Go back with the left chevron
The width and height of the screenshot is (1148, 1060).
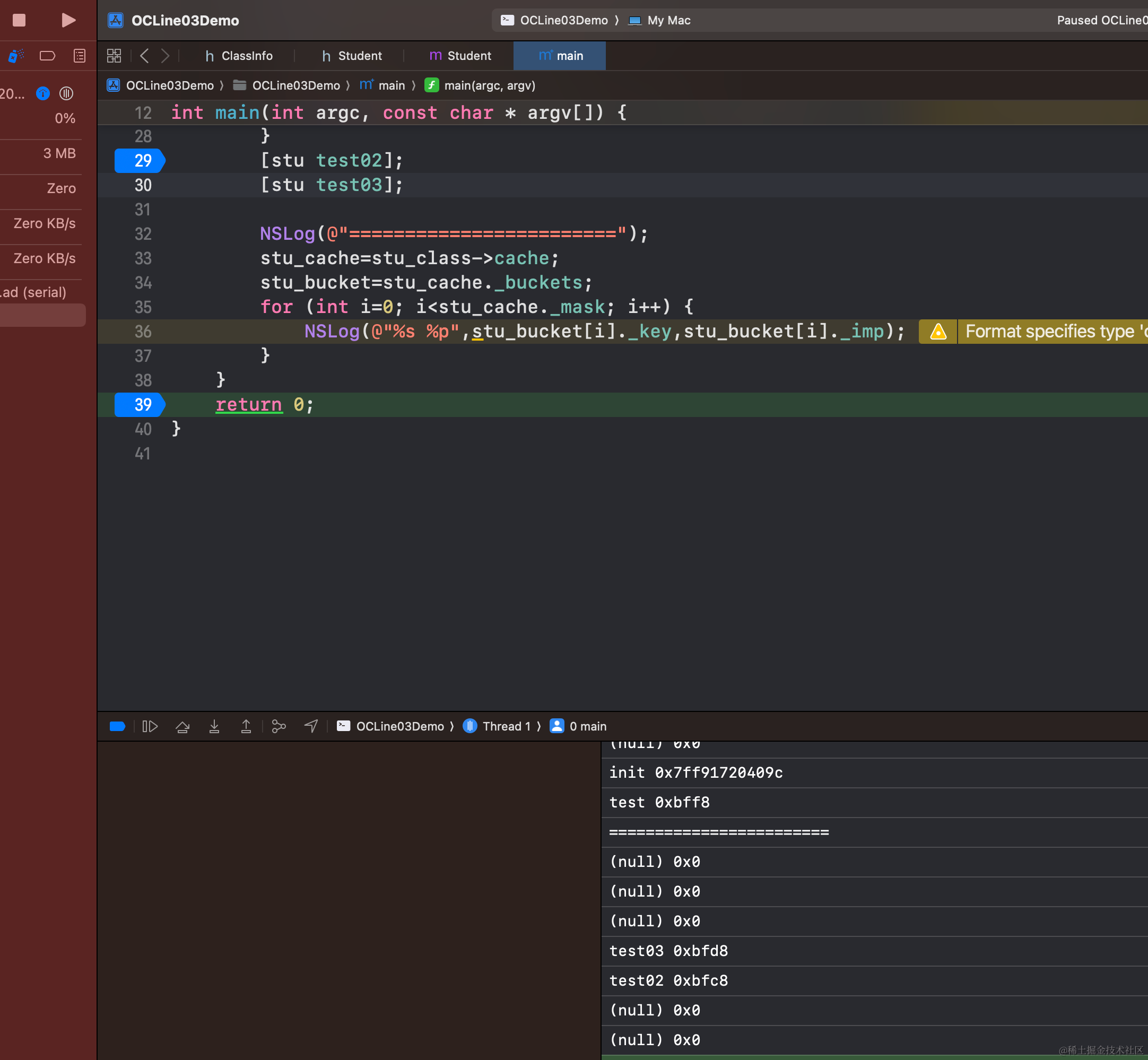(144, 56)
